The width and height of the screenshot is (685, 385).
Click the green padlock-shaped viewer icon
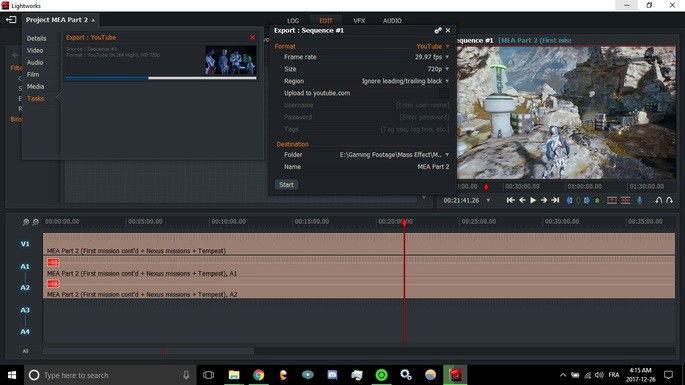click(x=597, y=200)
